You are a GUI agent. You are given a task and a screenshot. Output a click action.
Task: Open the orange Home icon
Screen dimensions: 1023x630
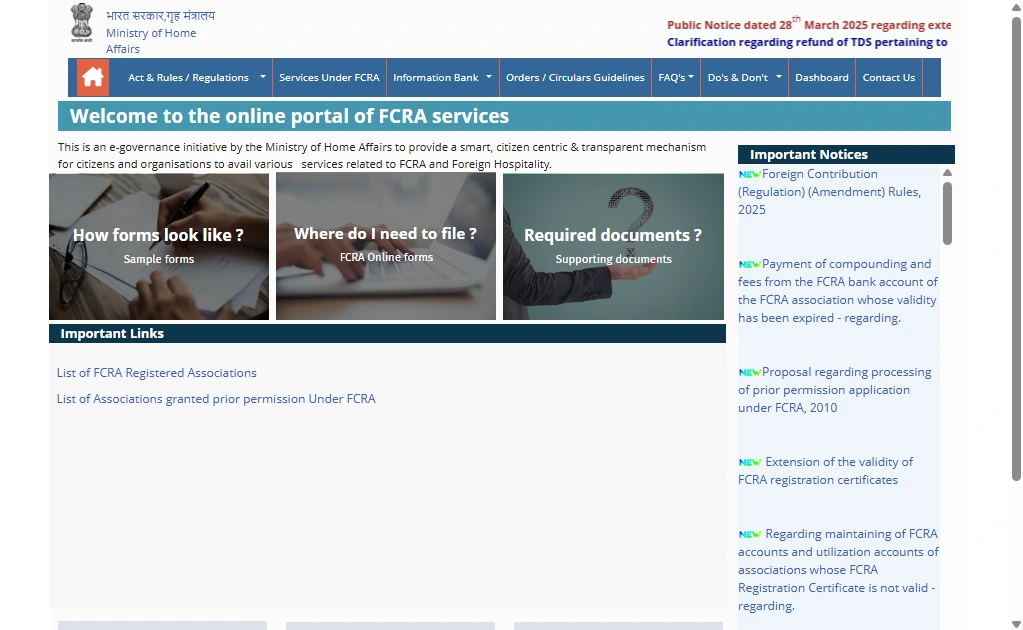(93, 77)
